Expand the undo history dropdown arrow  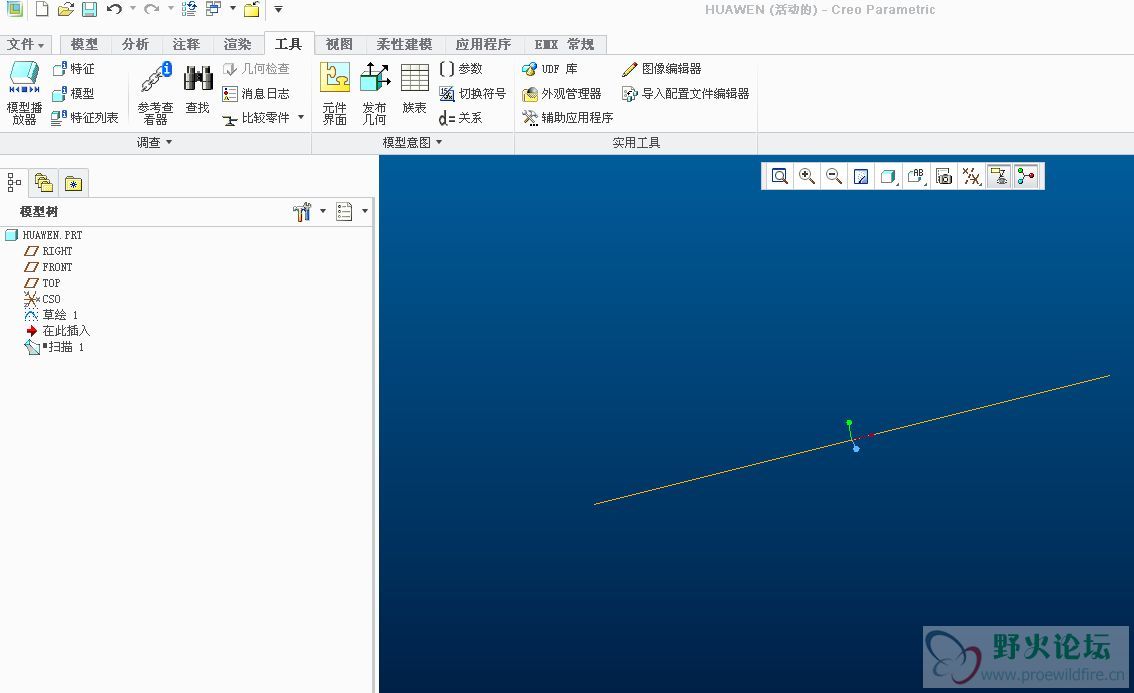coord(133,9)
